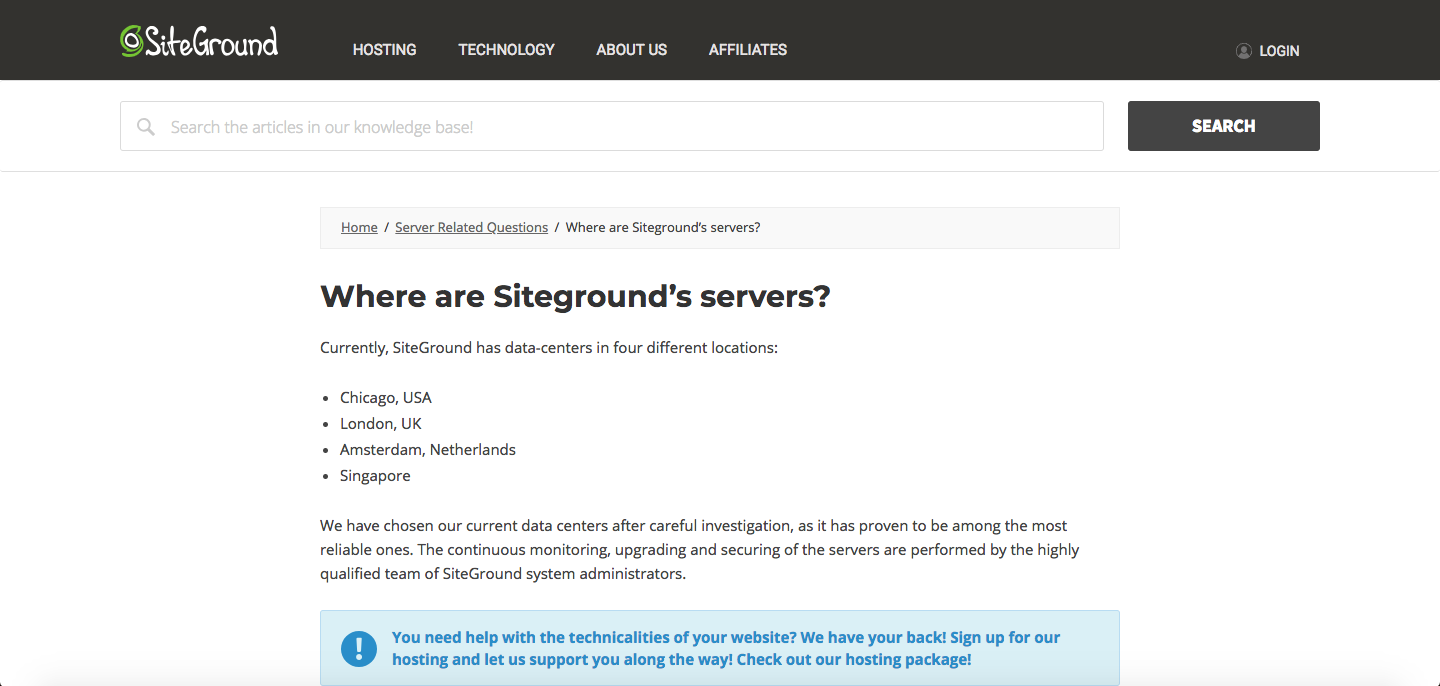Click the Singapore list entry

pyautogui.click(x=375, y=475)
